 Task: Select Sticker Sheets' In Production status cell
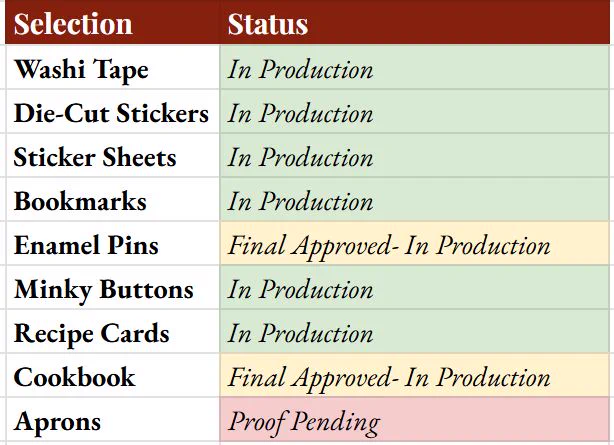415,156
